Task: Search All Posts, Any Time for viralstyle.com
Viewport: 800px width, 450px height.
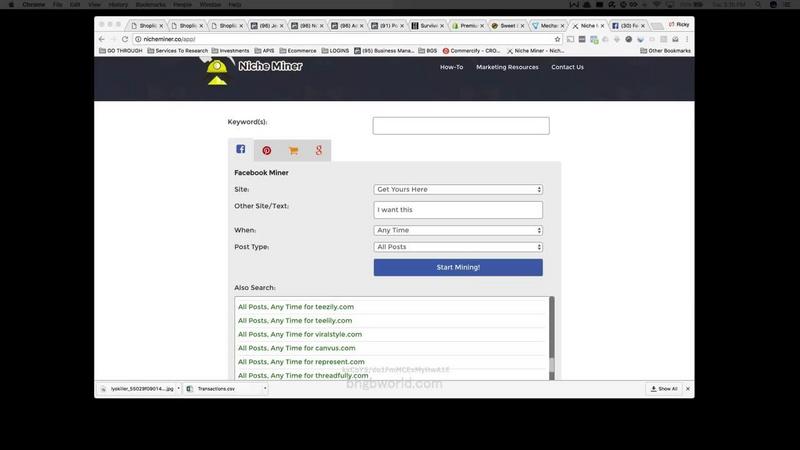Action: coord(300,334)
